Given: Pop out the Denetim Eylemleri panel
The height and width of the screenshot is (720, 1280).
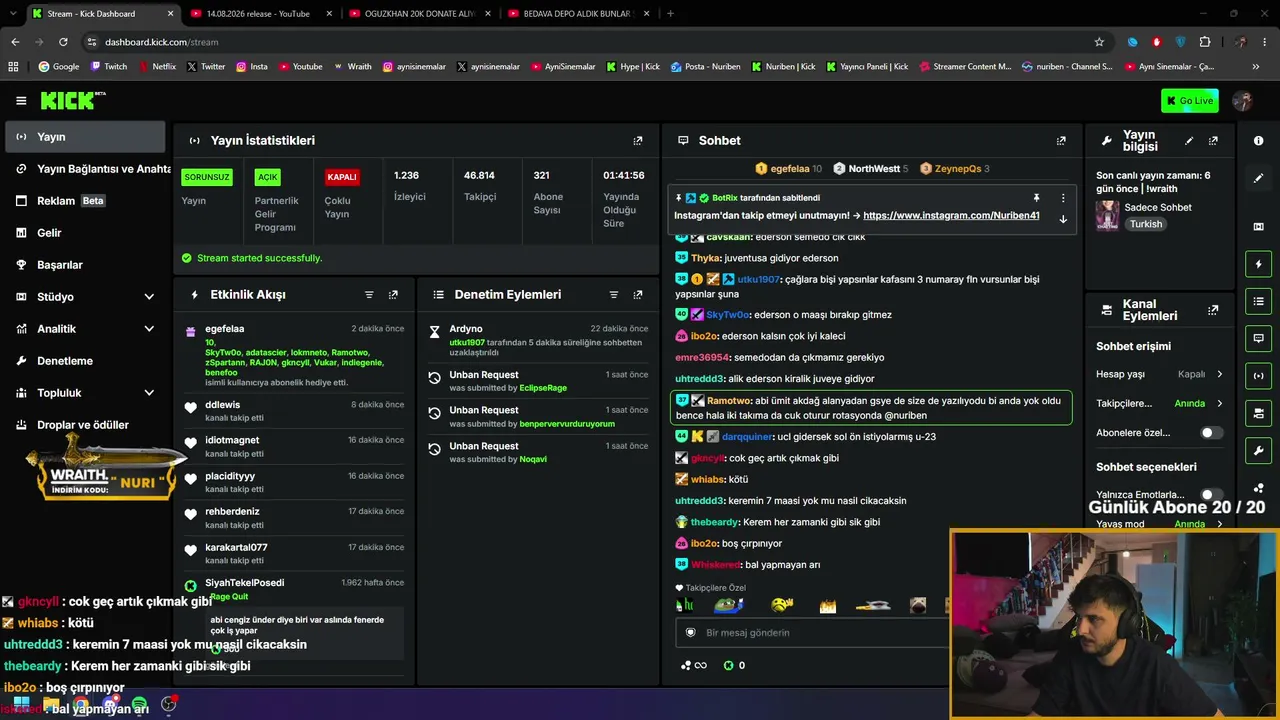Looking at the screenshot, I should [638, 295].
